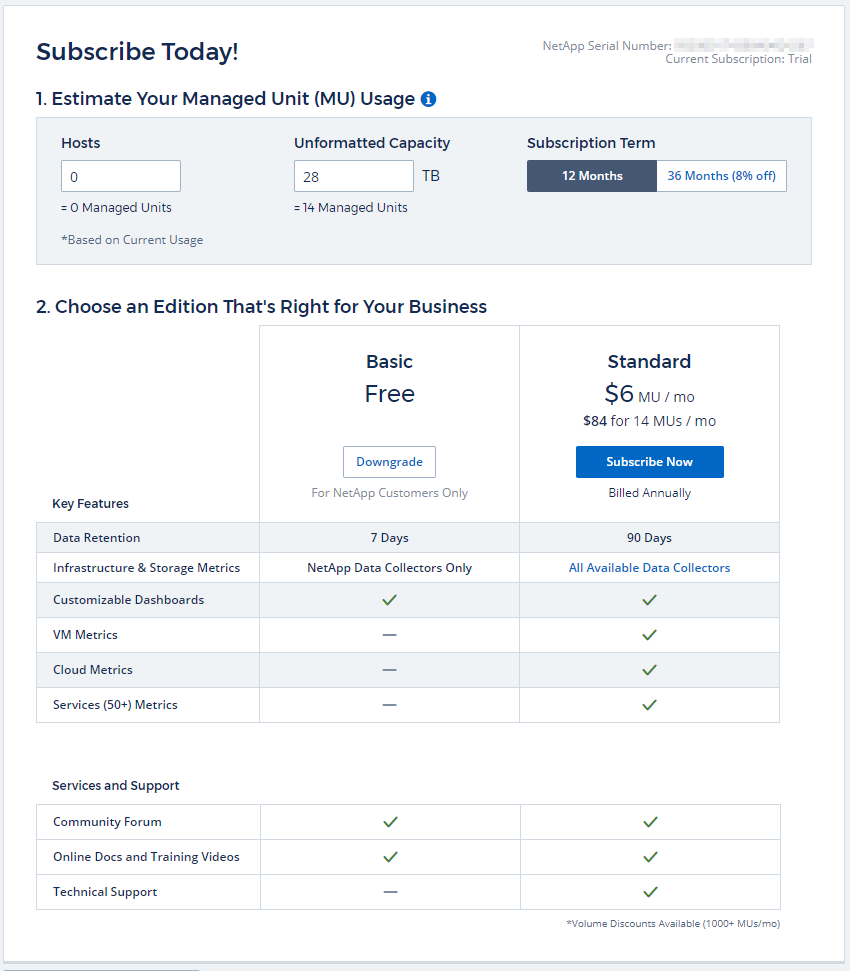Click the Subscribe Now button

649,462
